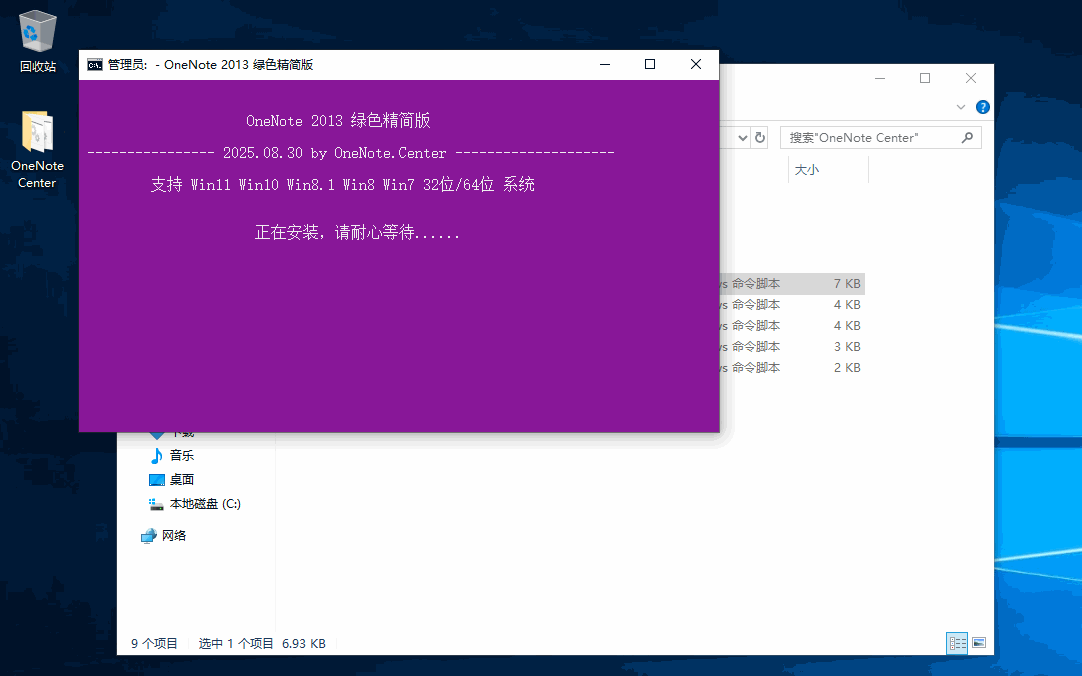Select the file row sized 2 KB
1082x676 pixels.
pos(791,368)
